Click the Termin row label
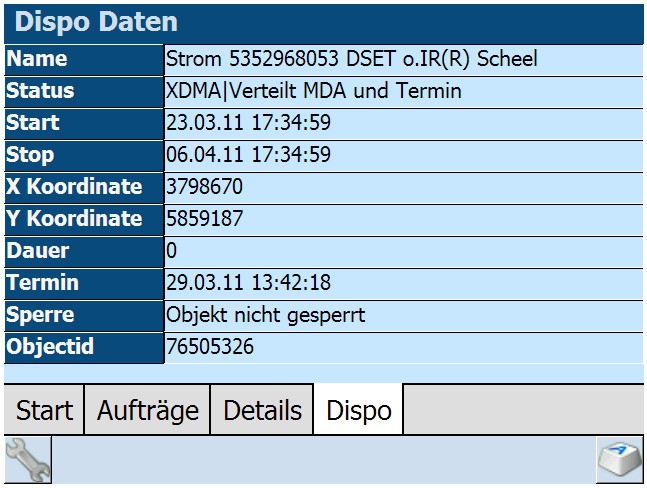The image size is (647, 488). [84, 284]
